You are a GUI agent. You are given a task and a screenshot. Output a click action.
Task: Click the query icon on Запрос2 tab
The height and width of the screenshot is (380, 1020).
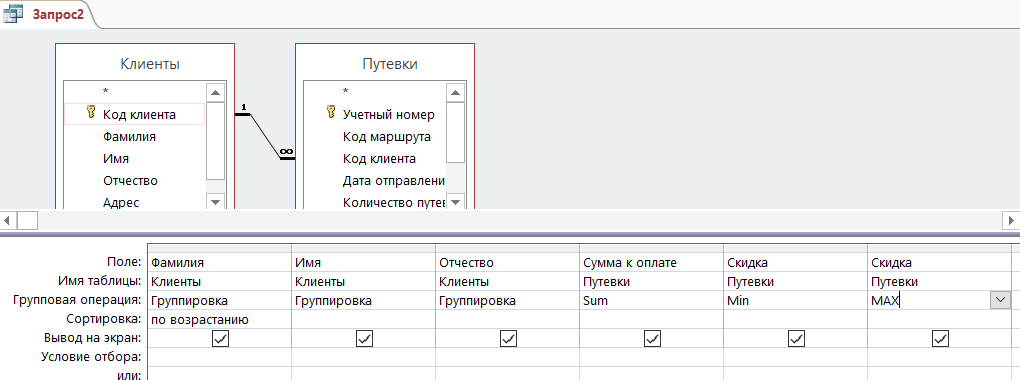(x=13, y=13)
